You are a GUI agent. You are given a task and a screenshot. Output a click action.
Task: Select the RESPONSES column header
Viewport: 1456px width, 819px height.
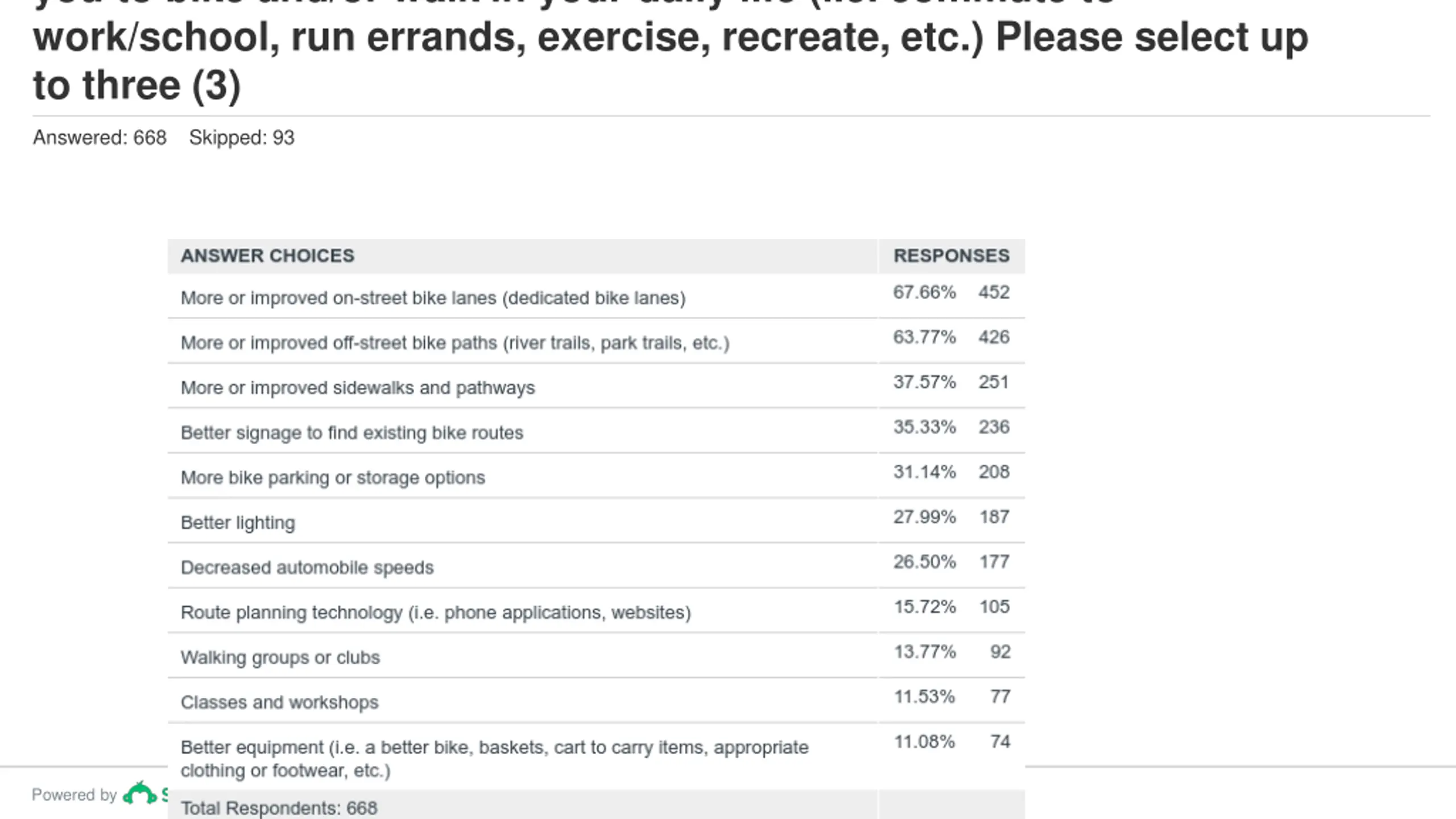click(952, 256)
